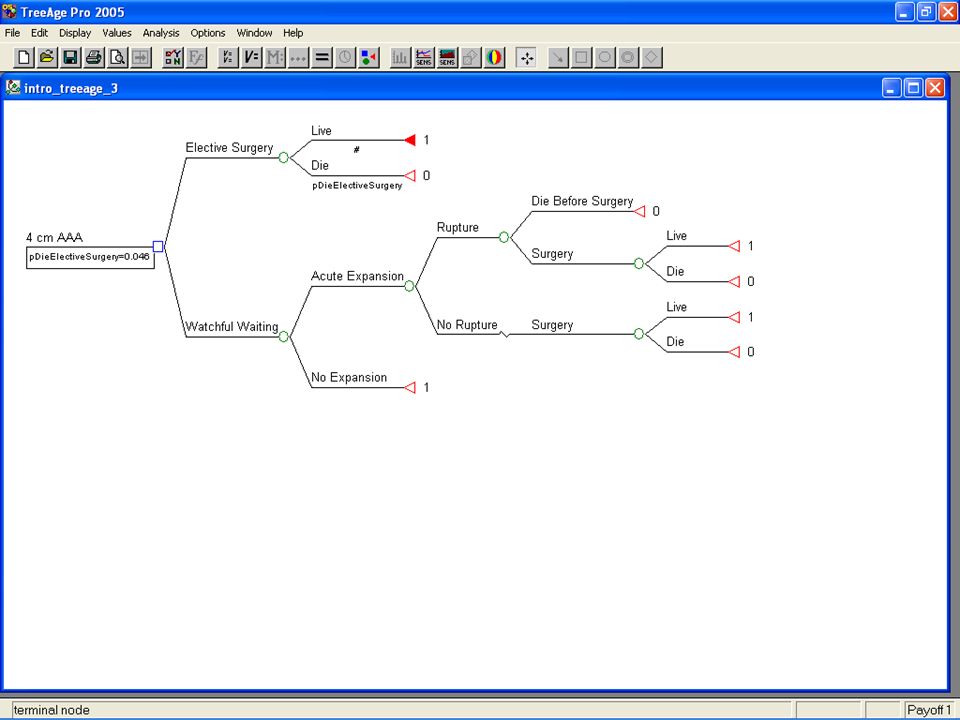
Task: Print the decision tree
Action: click(x=94, y=58)
